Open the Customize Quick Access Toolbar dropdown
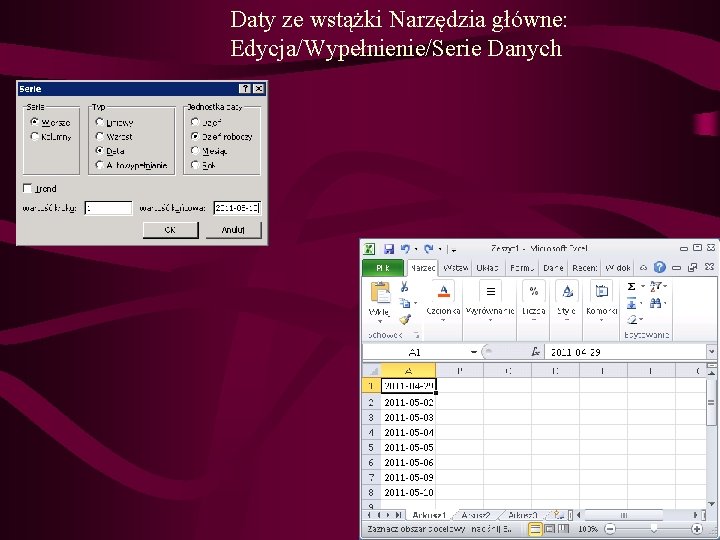Image resolution: width=720 pixels, height=540 pixels. [453, 249]
